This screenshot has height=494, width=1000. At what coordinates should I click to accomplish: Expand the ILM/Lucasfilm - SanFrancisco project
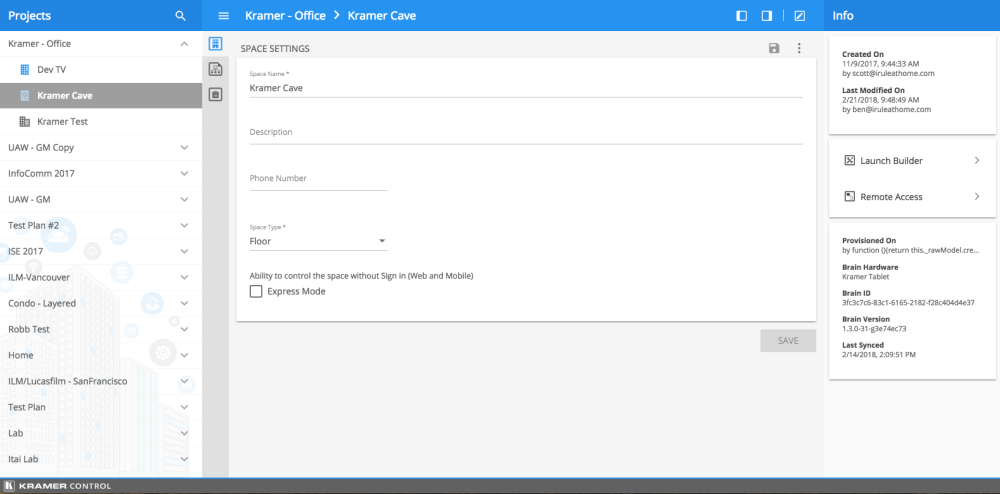(184, 381)
